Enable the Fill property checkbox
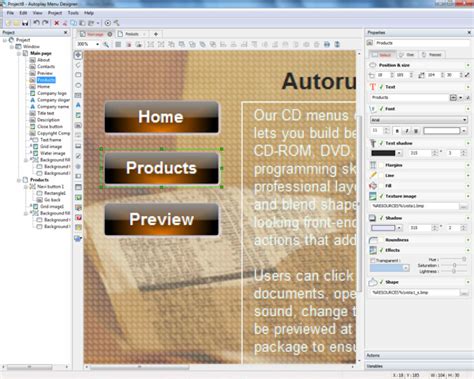The height and width of the screenshot is (379, 474). (x=381, y=186)
